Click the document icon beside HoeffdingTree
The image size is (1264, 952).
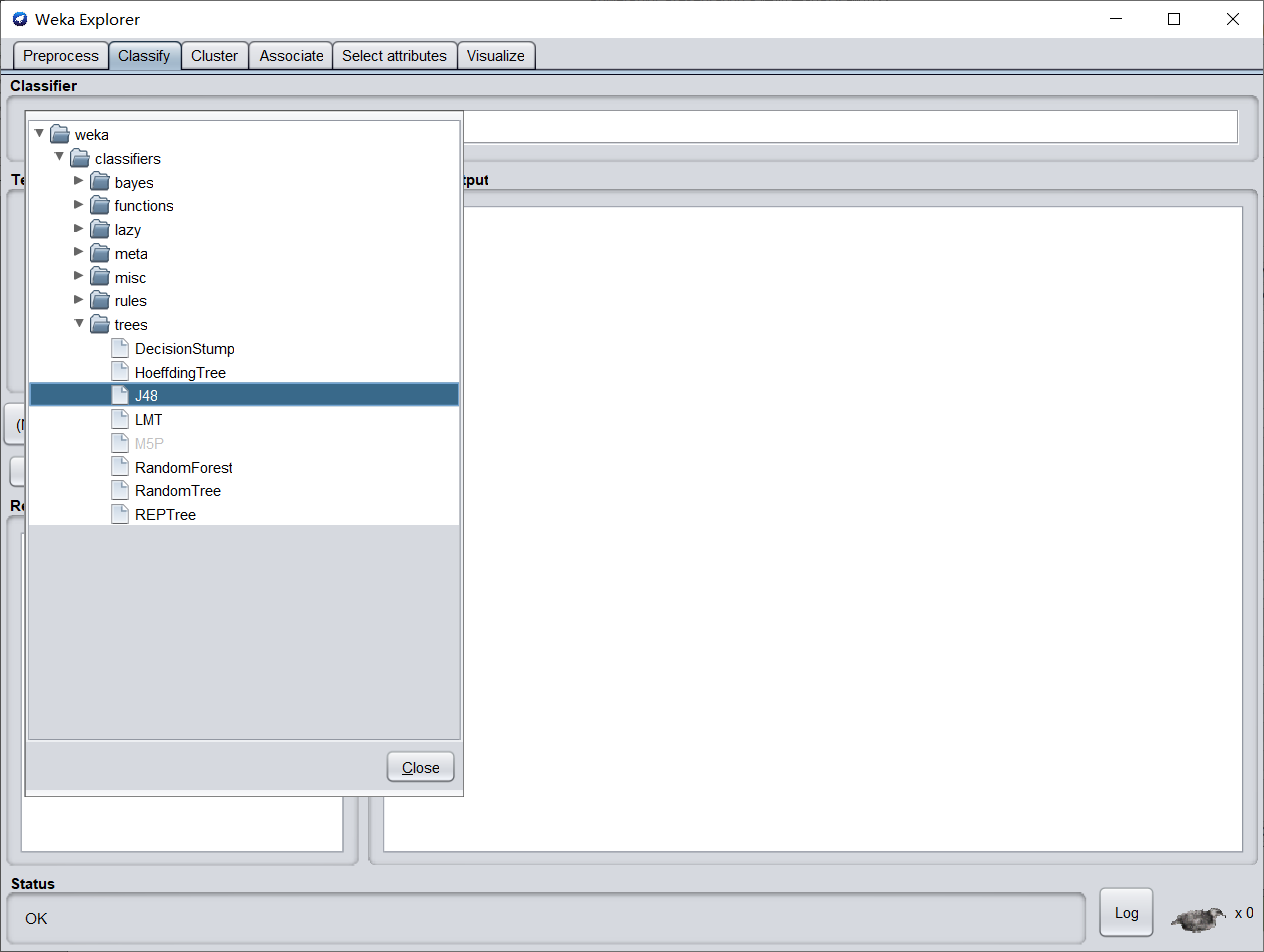click(119, 371)
